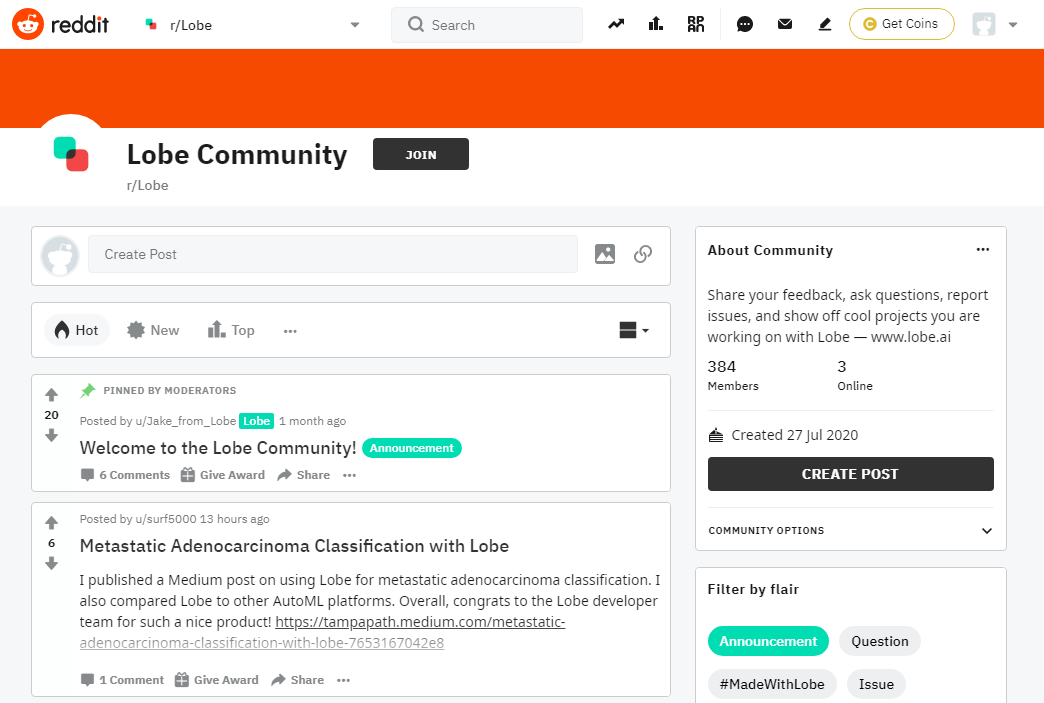1044x703 pixels.
Task: Upvote the post by u/surf5000
Action: coord(51,523)
